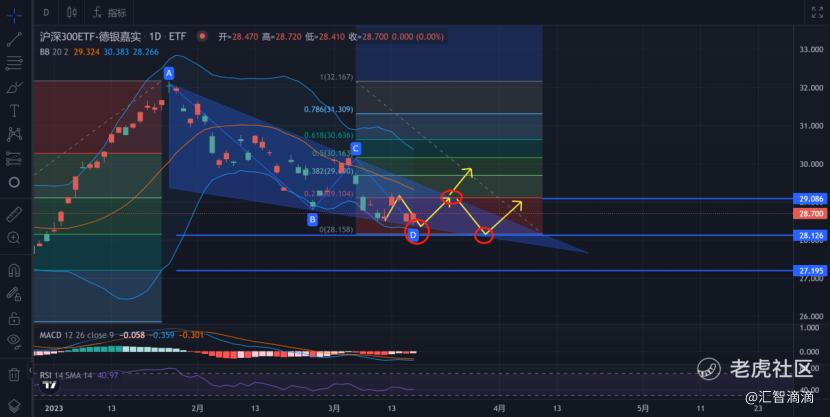This screenshot has width=830, height=417.
Task: Click the 开=28.470 open value
Action: 238,37
